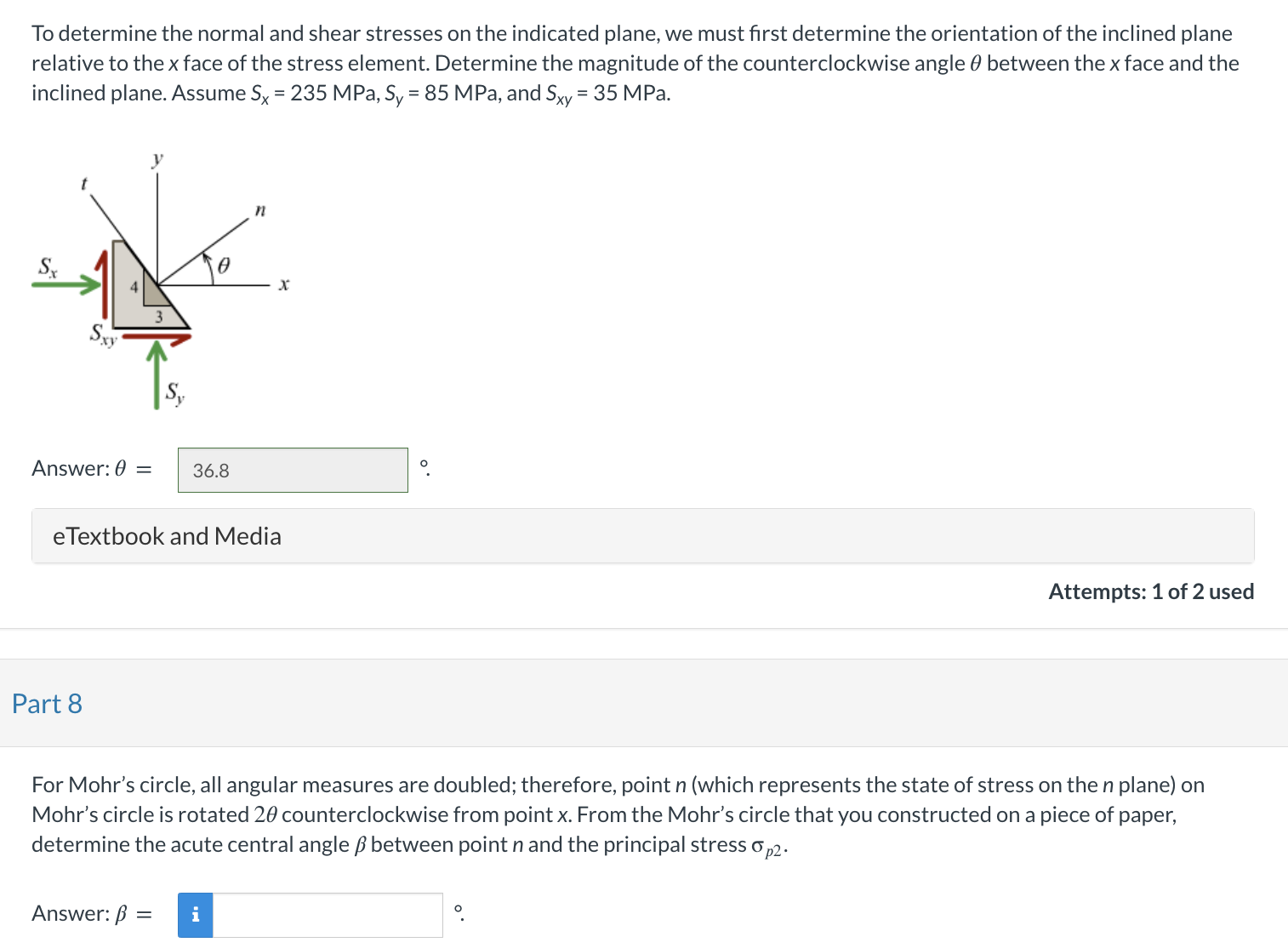Click the degree symbol after the θ answer box
This screenshot has height=948, width=1288.
coord(424,467)
